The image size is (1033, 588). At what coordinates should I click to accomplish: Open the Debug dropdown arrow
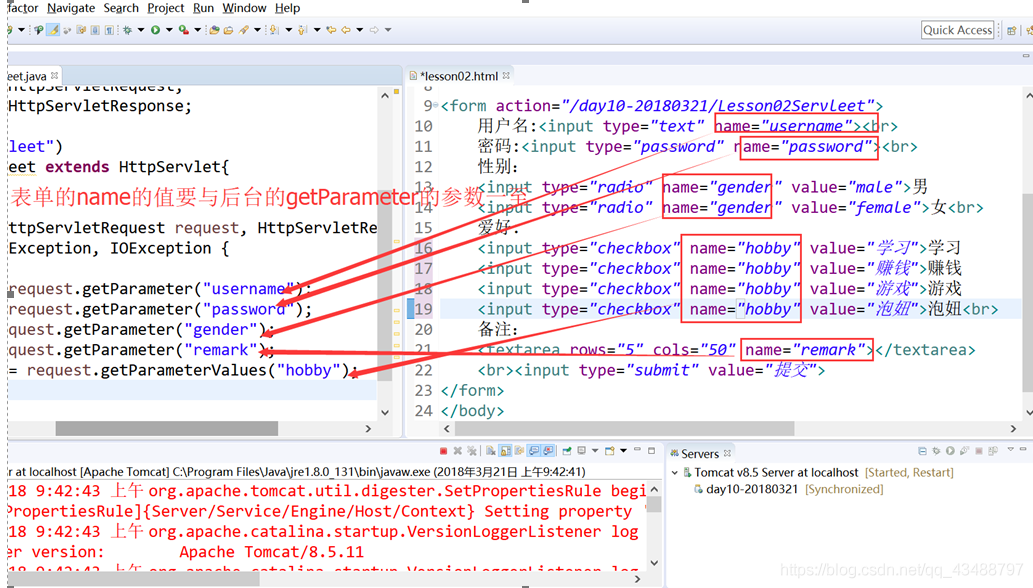[141, 30]
